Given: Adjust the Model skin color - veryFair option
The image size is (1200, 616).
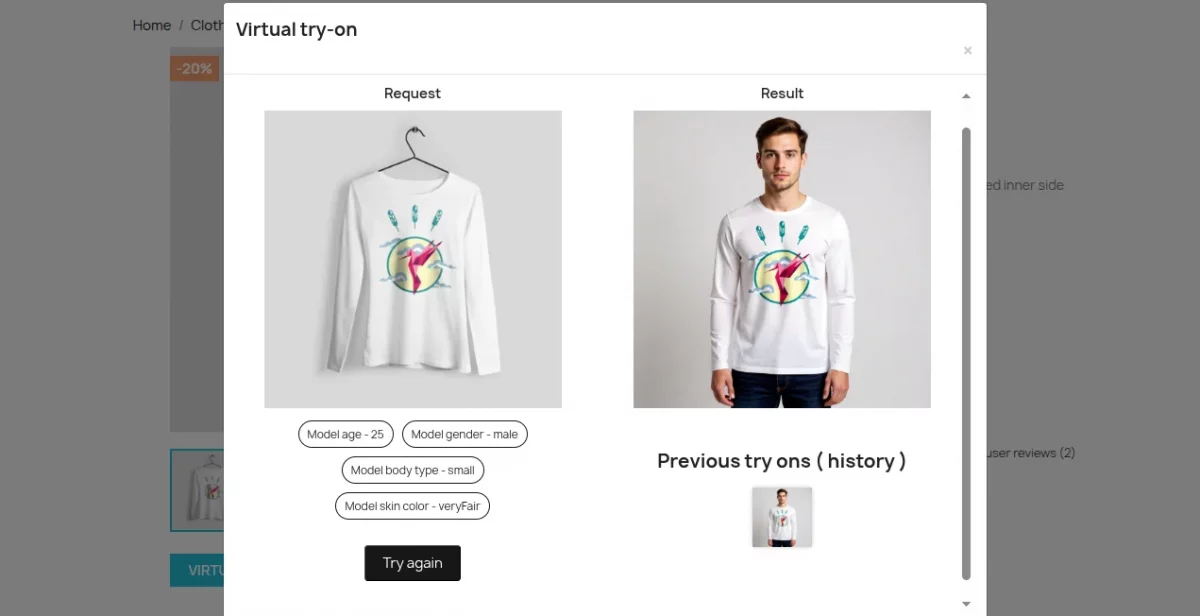Looking at the screenshot, I should pyautogui.click(x=412, y=506).
